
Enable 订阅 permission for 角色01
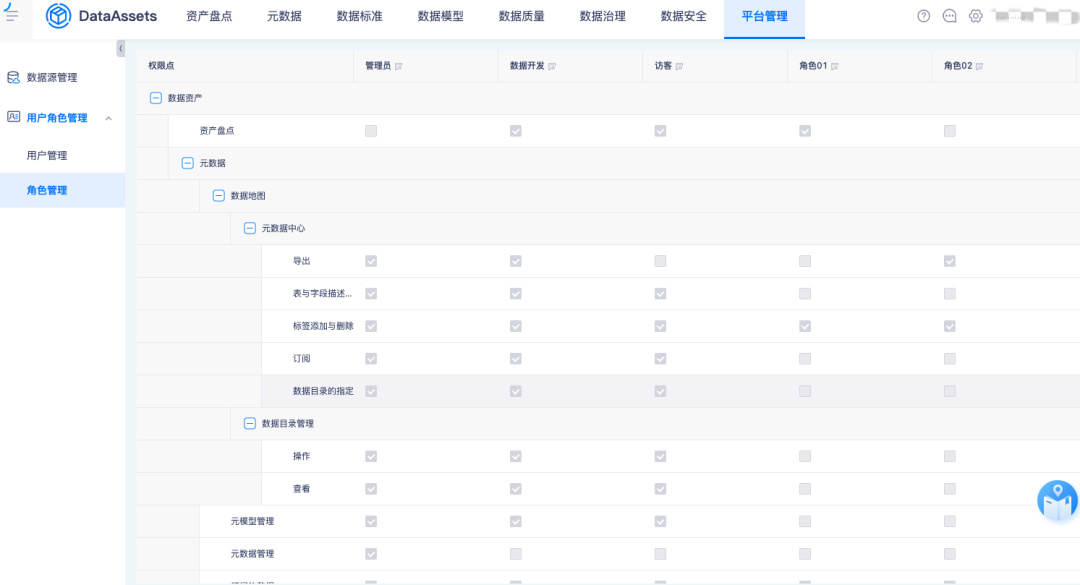(804, 358)
